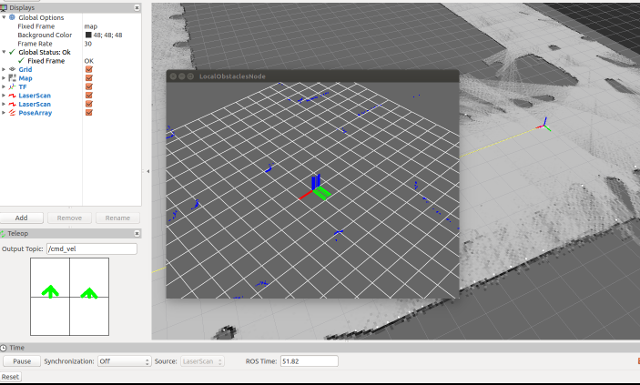Select the Map display icon
This screenshot has width=640, height=385.
12,78
